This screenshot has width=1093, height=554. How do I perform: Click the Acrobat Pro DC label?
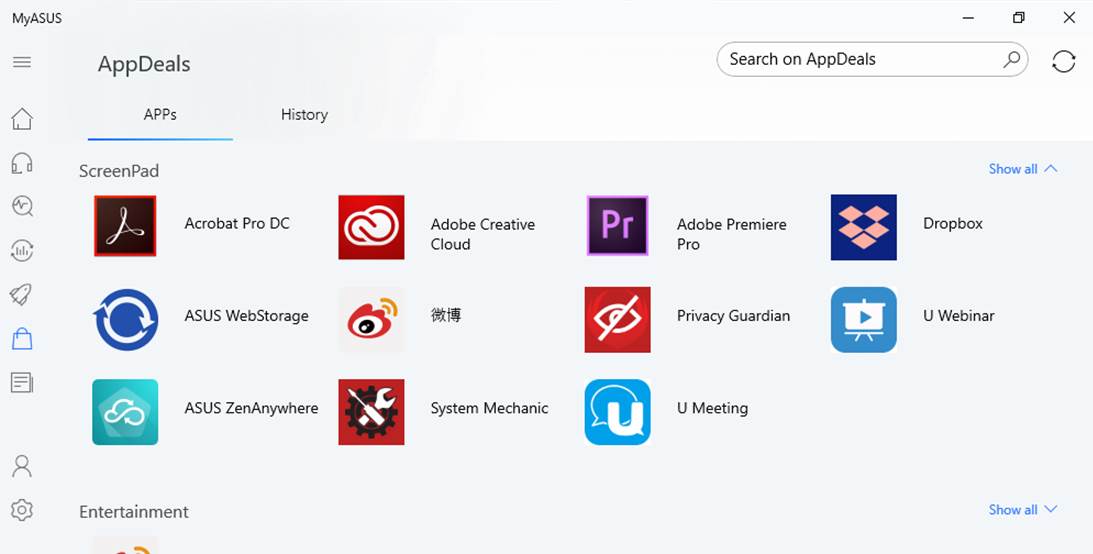pos(237,224)
